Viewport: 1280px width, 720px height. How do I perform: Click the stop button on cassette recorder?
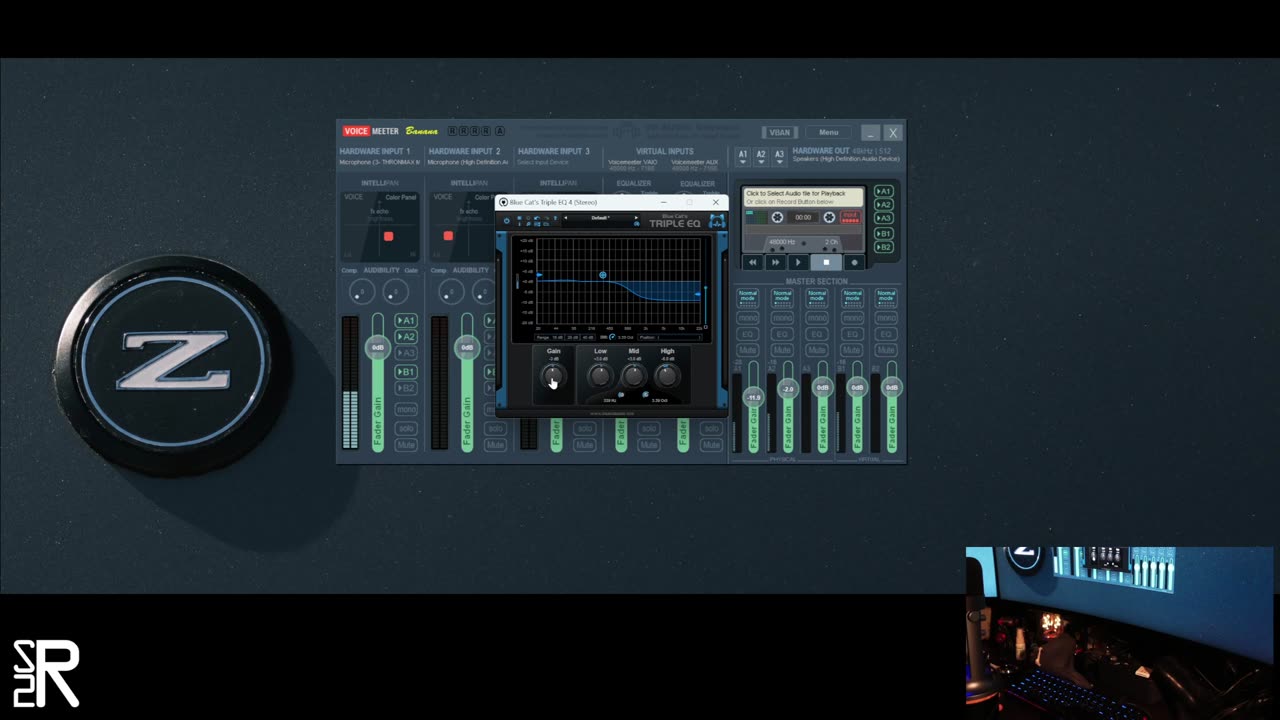(826, 262)
